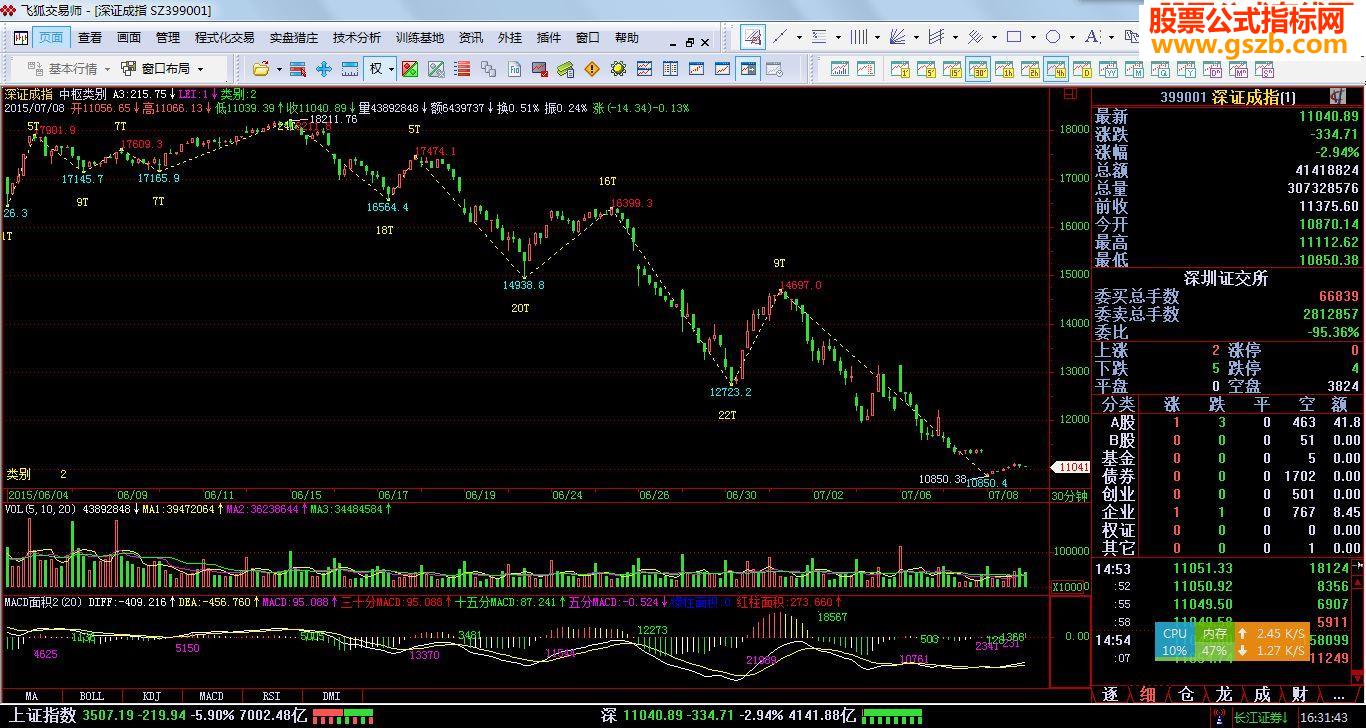This screenshot has width=1366, height=728.
Task: Open the 查看 menu
Action: pos(90,38)
